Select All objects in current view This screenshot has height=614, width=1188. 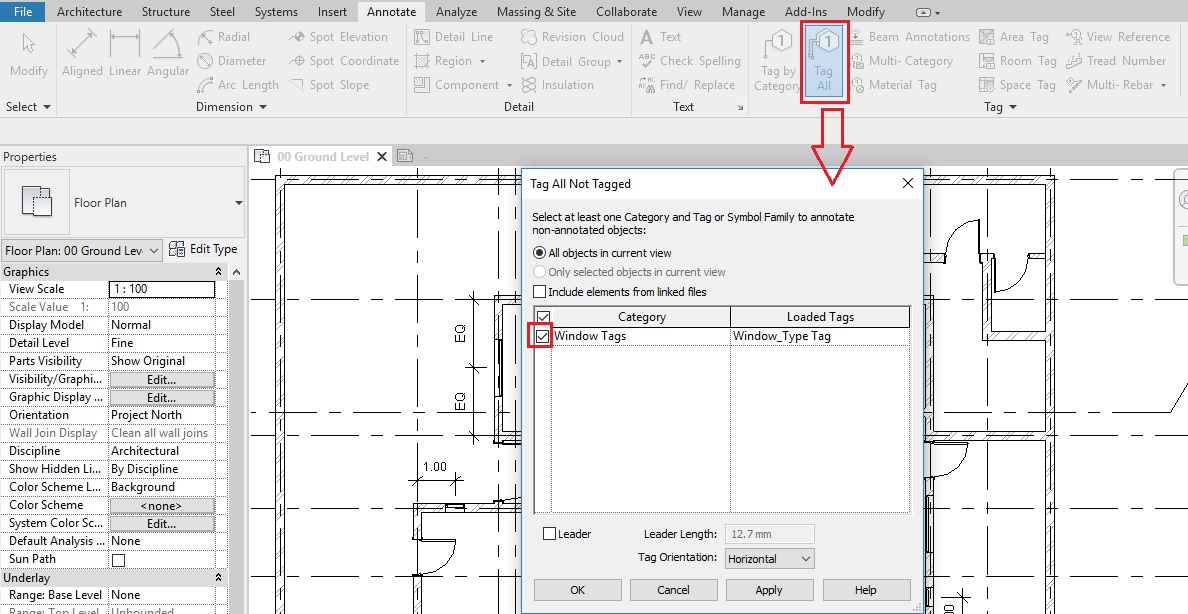point(540,253)
